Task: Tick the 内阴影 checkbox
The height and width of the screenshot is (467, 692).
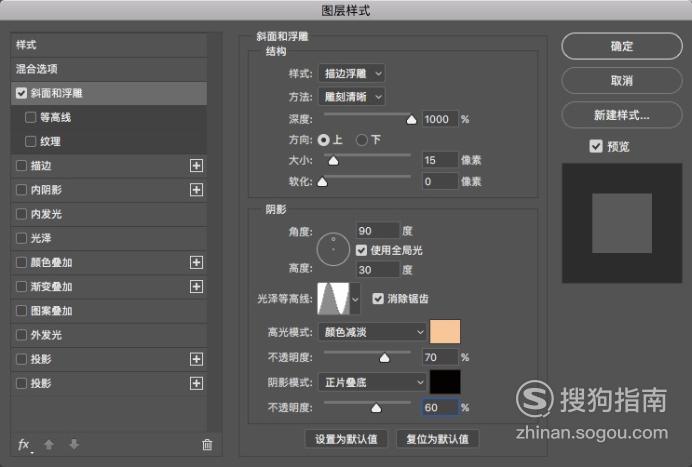Action: 21,190
